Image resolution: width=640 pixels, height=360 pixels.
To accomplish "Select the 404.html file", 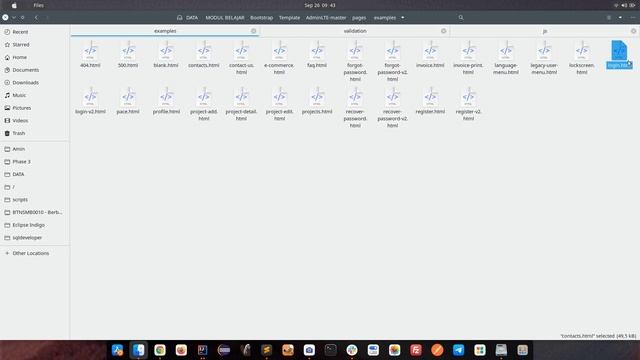I will [90, 55].
